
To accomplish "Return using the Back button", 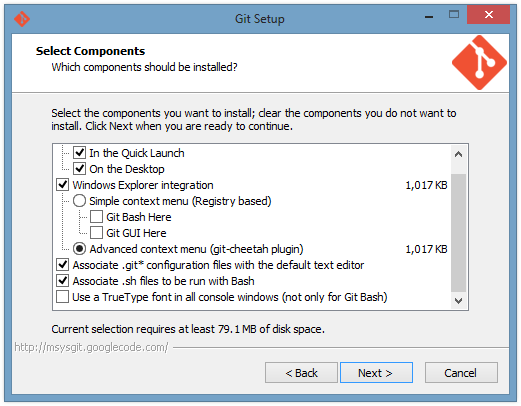I will click(301, 373).
